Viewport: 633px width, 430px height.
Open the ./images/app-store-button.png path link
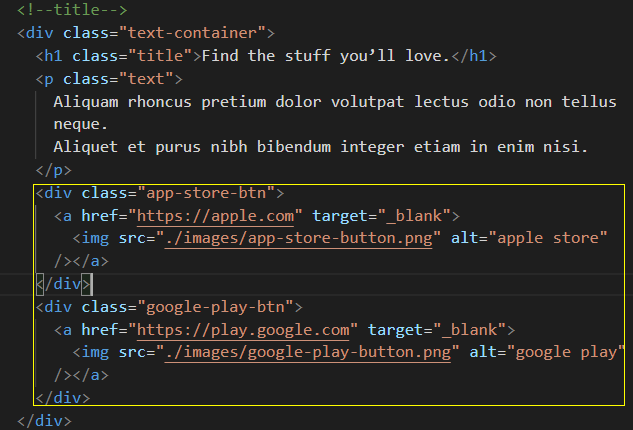[298, 238]
